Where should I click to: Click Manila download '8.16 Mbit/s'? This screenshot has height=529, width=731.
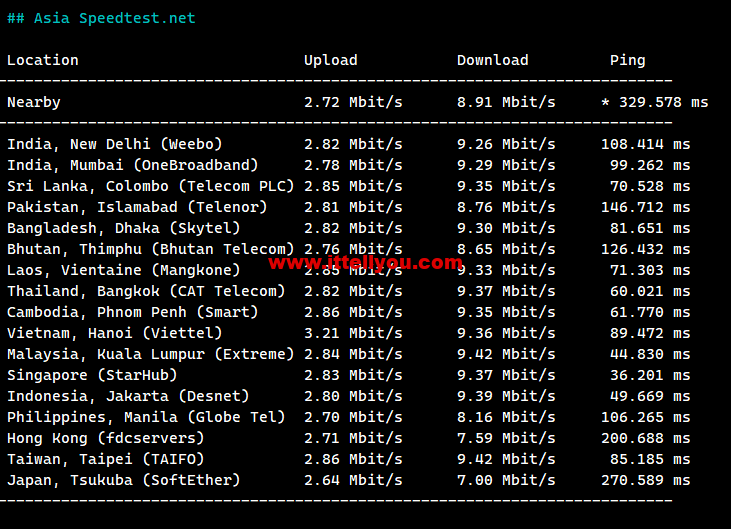506,417
